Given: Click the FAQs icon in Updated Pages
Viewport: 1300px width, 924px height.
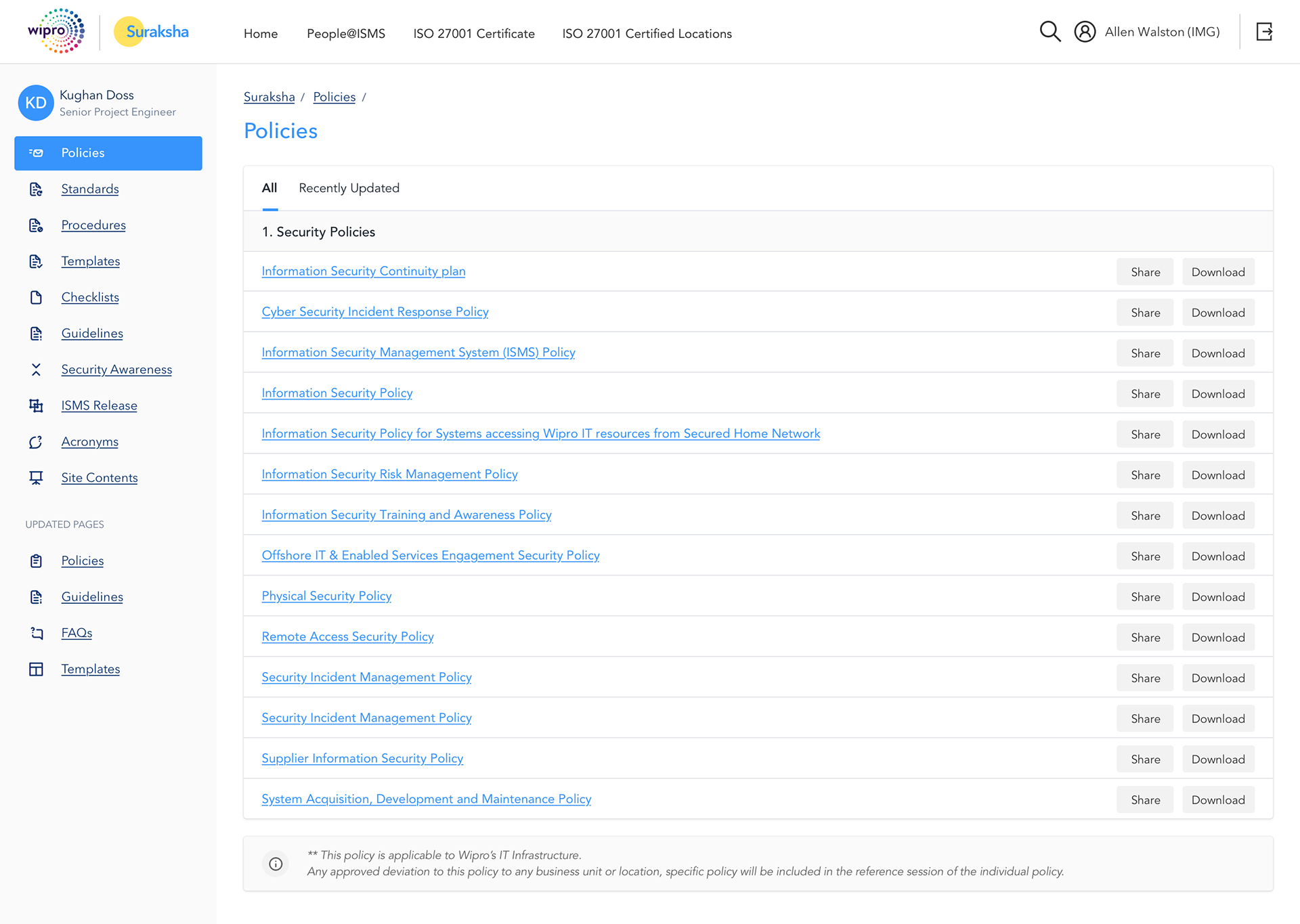Looking at the screenshot, I should point(36,633).
